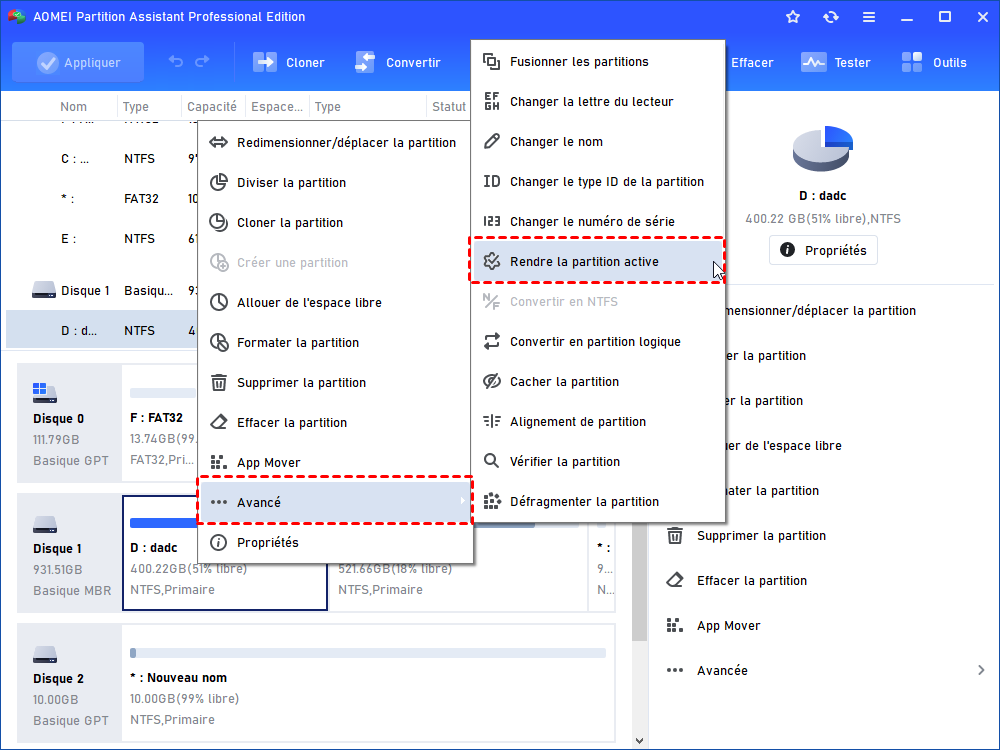Click the Espace... column header
1000x750 pixels.
click(x=277, y=107)
